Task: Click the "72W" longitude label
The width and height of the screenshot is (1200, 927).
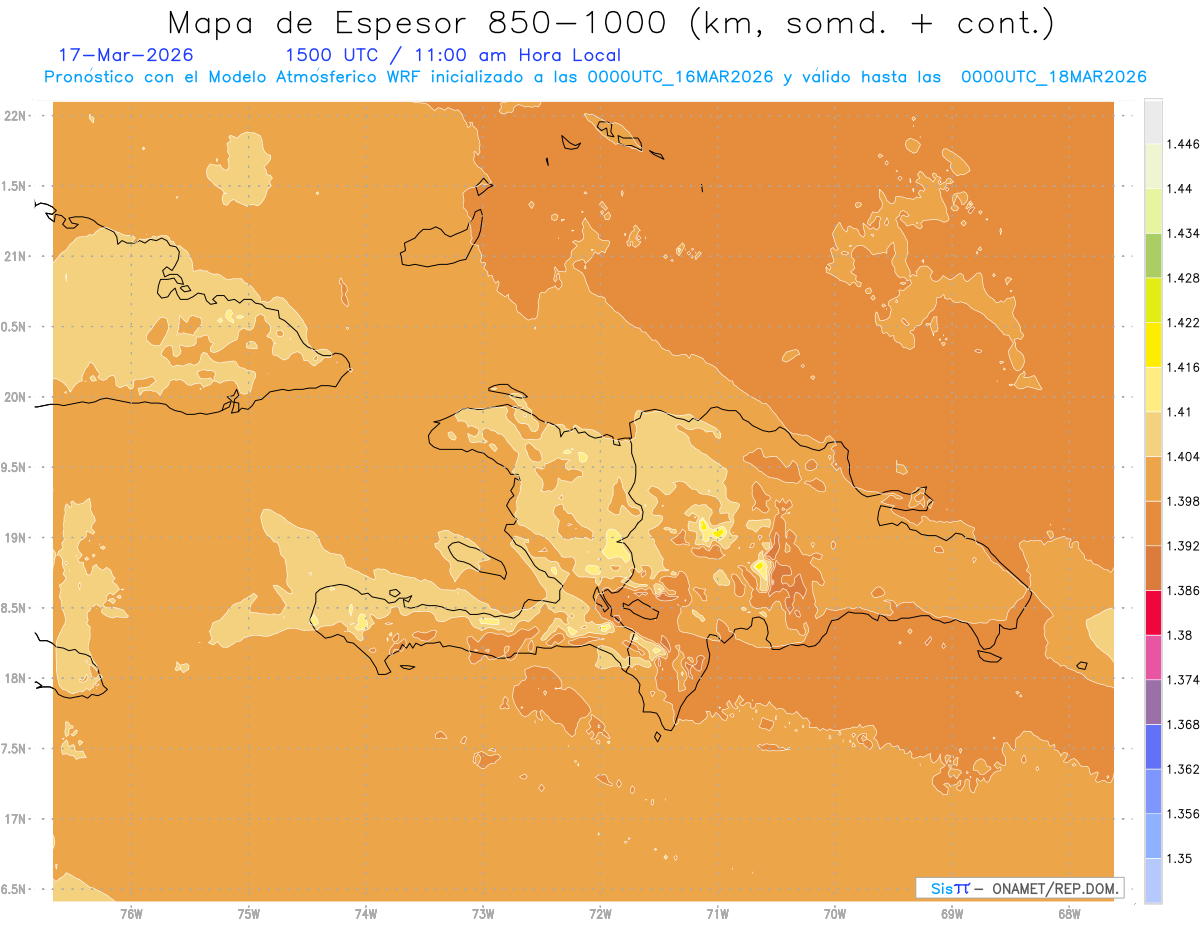Action: [x=600, y=913]
